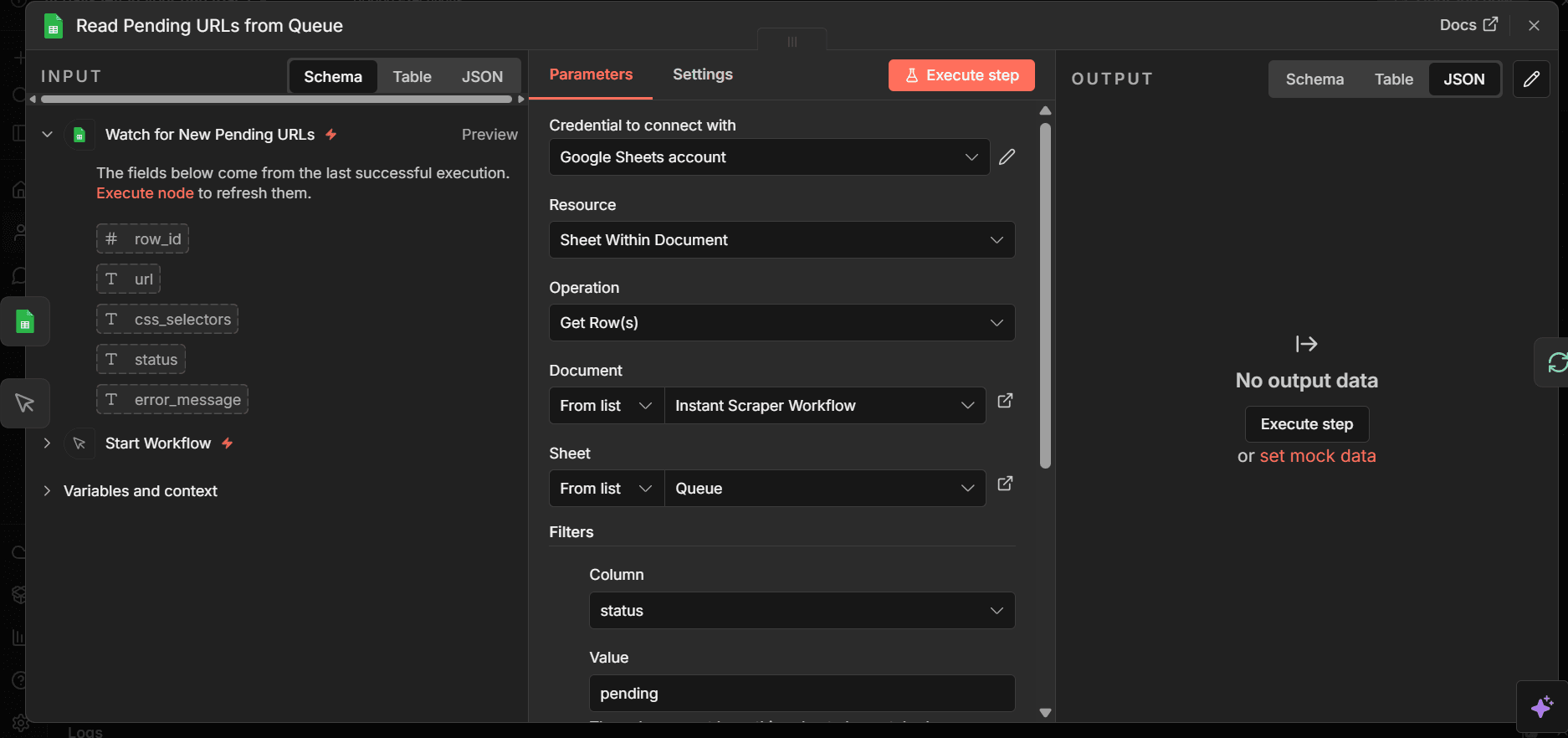Select the status field pill
This screenshot has height=738, width=1568.
click(x=141, y=360)
